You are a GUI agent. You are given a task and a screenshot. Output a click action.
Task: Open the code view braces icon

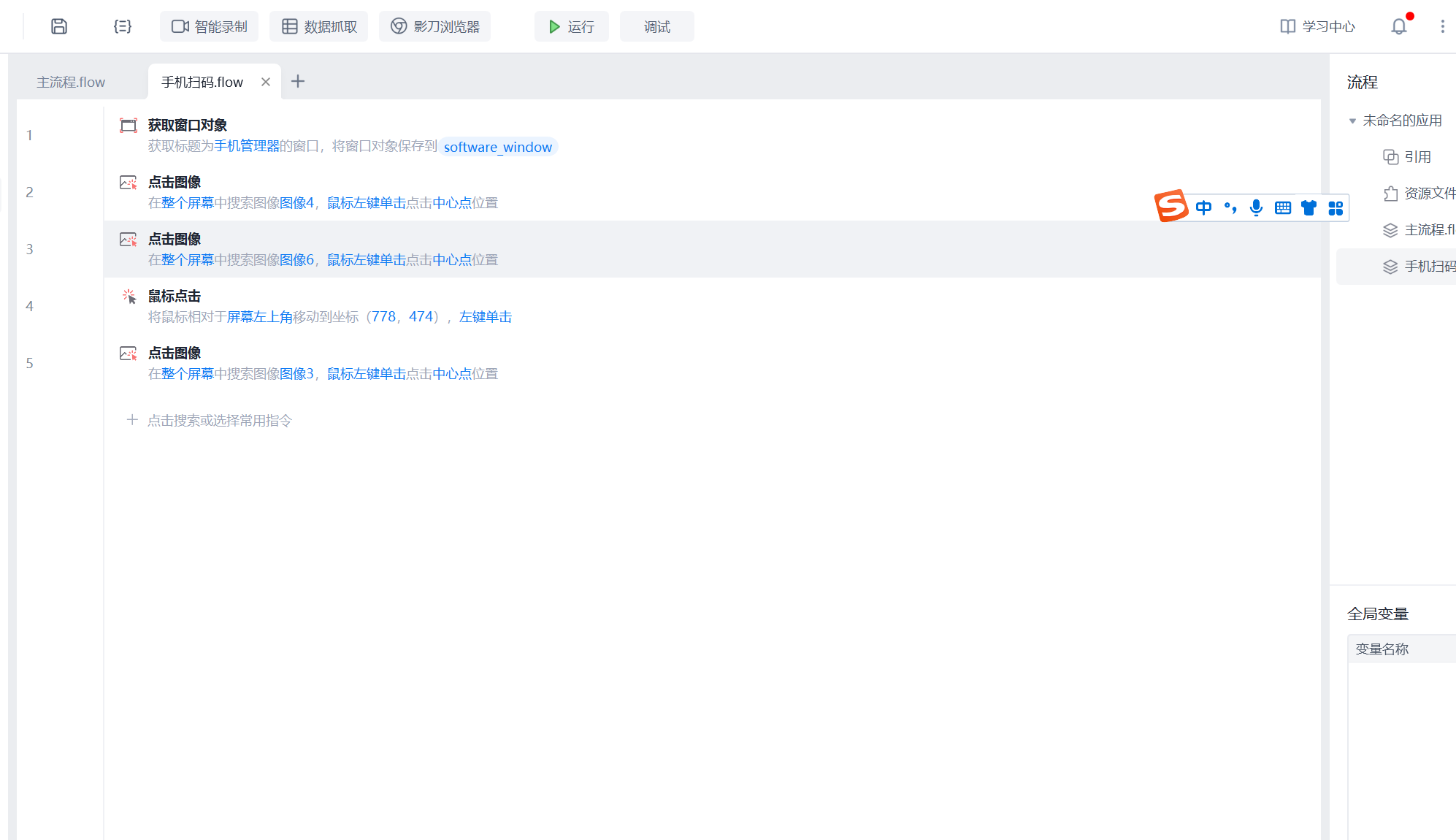coord(122,26)
